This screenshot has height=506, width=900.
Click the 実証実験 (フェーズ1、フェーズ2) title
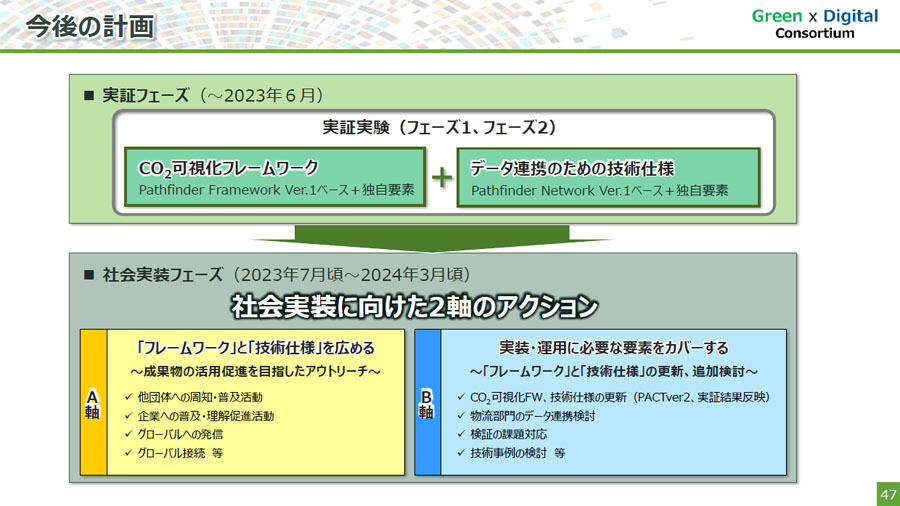coord(439,127)
